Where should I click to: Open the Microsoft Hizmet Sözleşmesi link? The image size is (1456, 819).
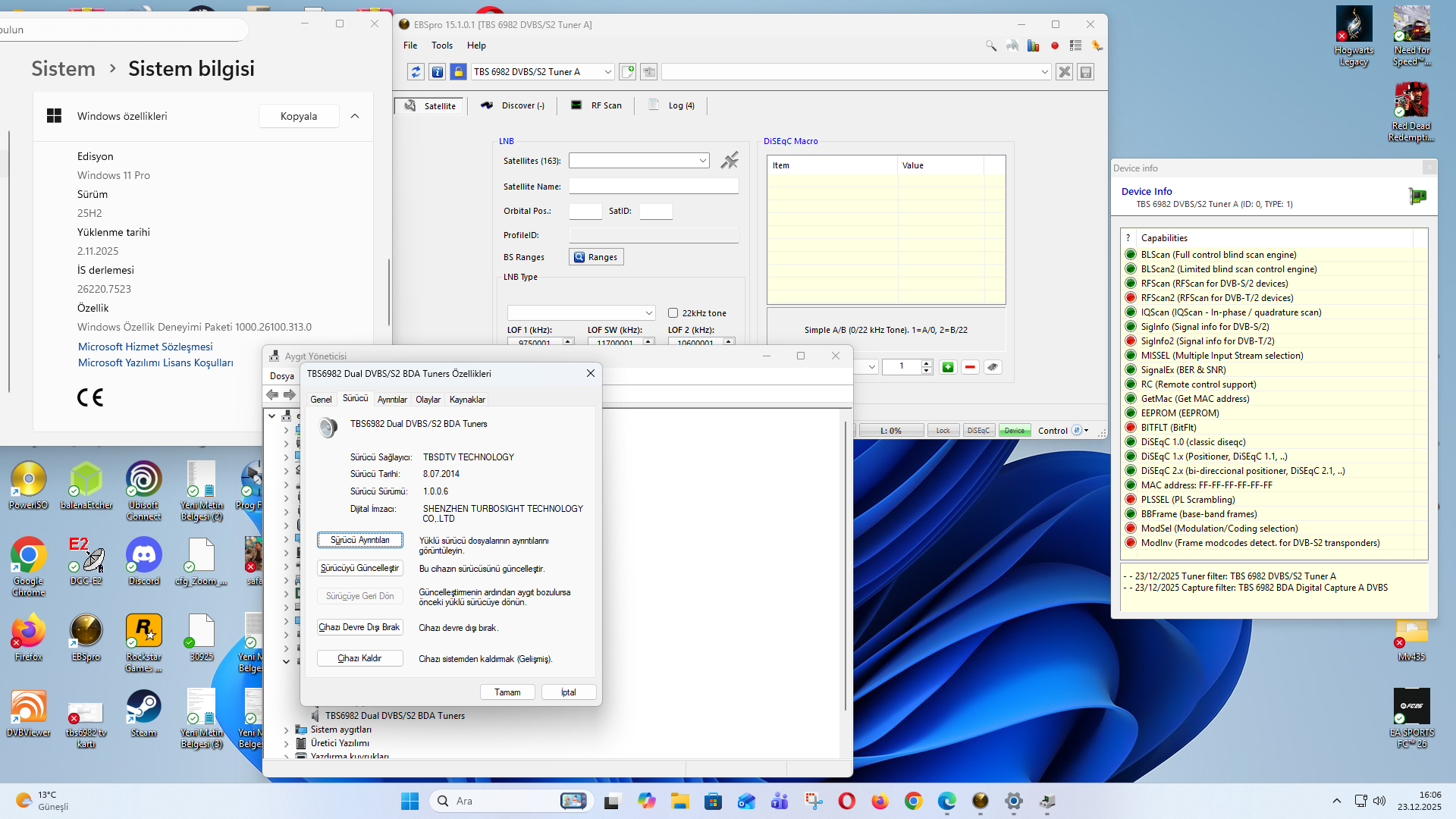[146, 347]
